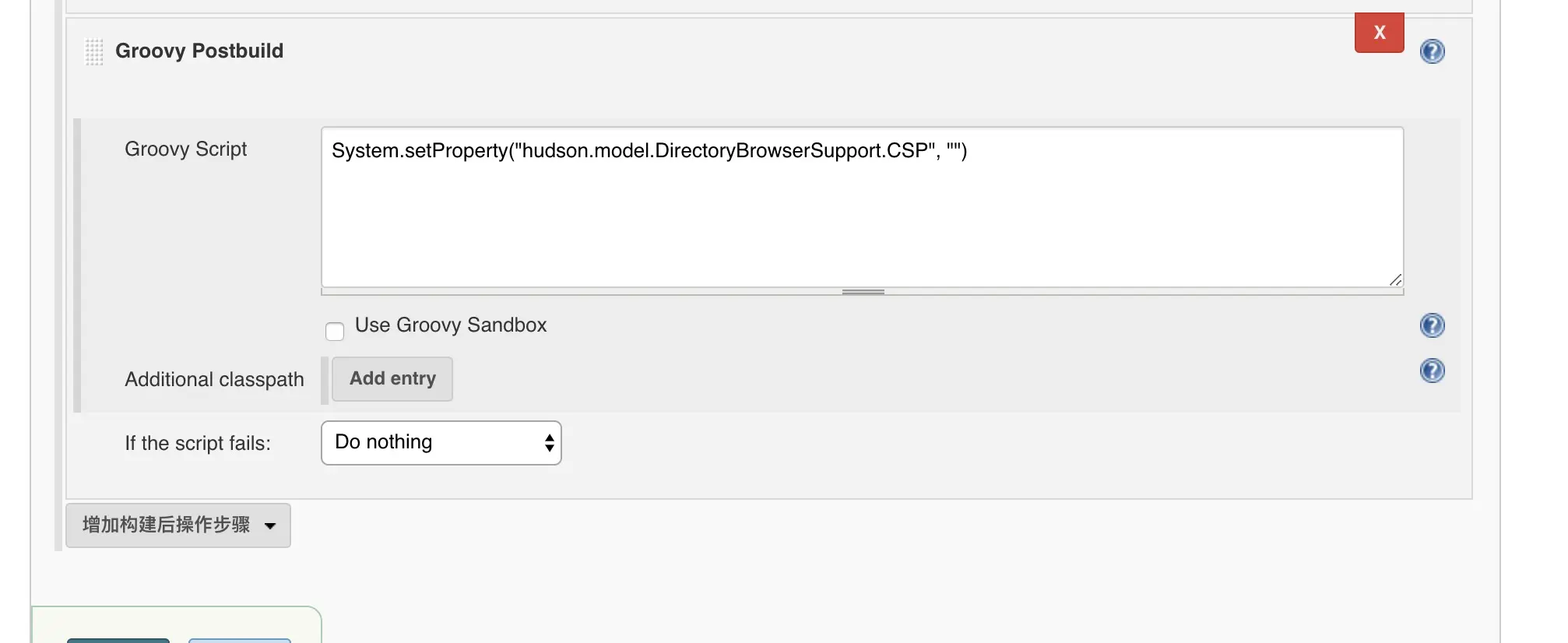Click the caret arrow on 增加构建后操作步骤
Viewport: 1568px width, 643px height.
click(x=270, y=526)
